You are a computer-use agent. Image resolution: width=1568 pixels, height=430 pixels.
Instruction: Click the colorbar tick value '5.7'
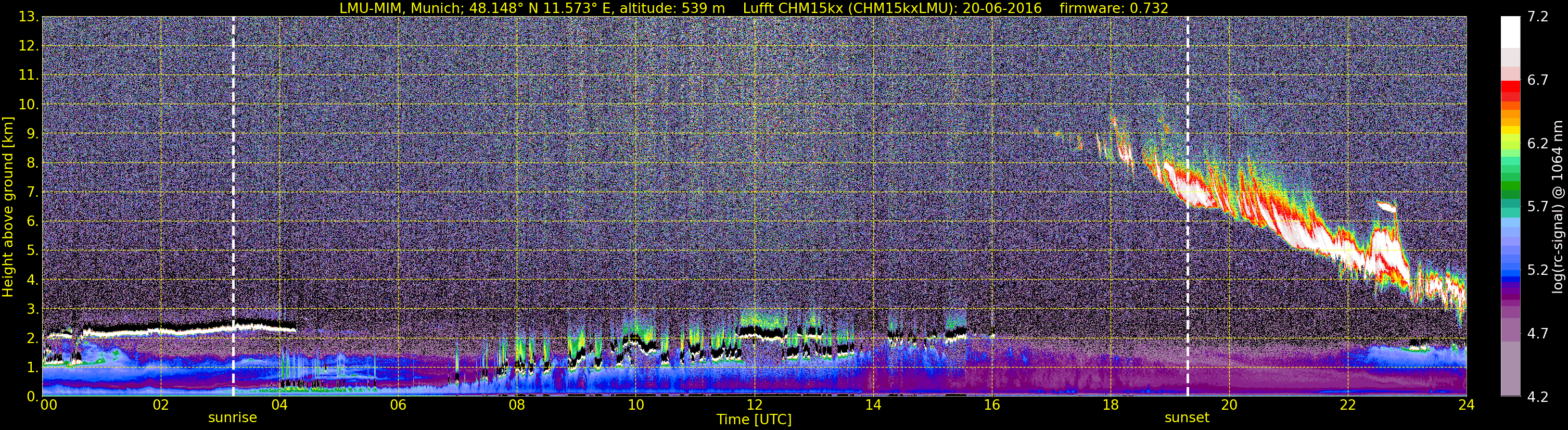[1538, 207]
